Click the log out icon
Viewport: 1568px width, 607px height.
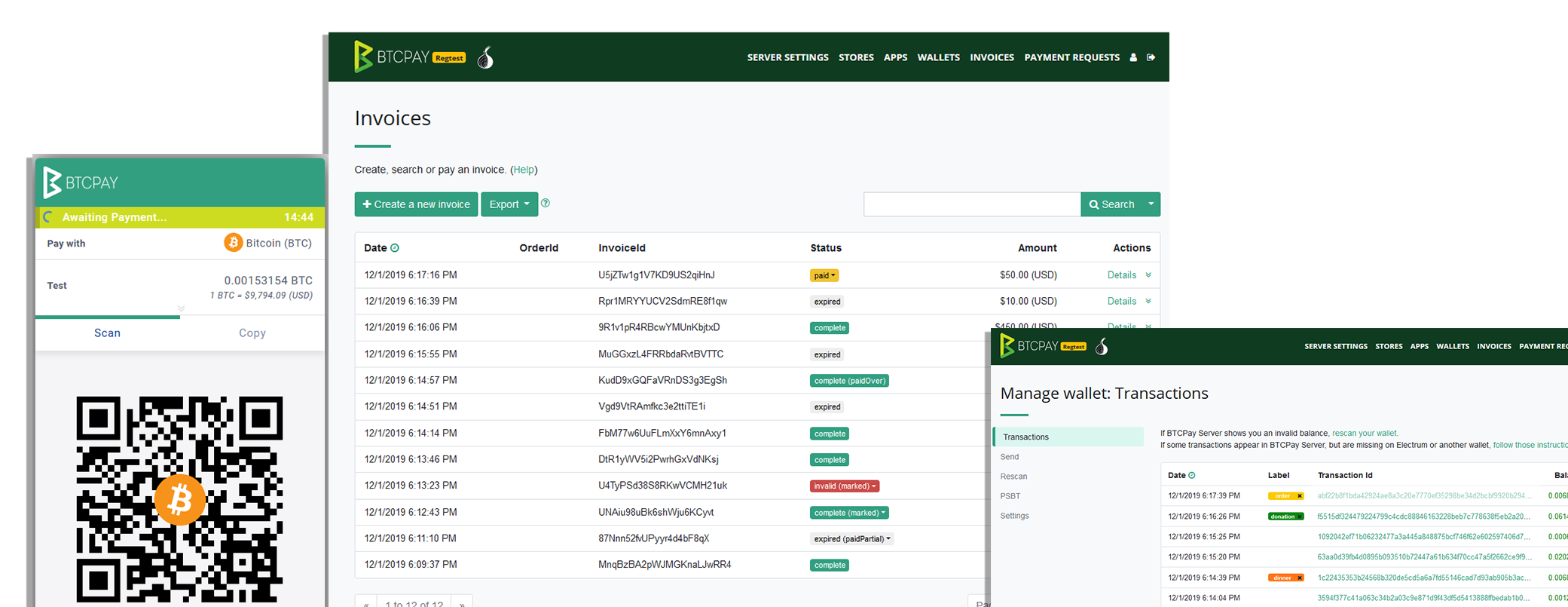click(x=1151, y=57)
